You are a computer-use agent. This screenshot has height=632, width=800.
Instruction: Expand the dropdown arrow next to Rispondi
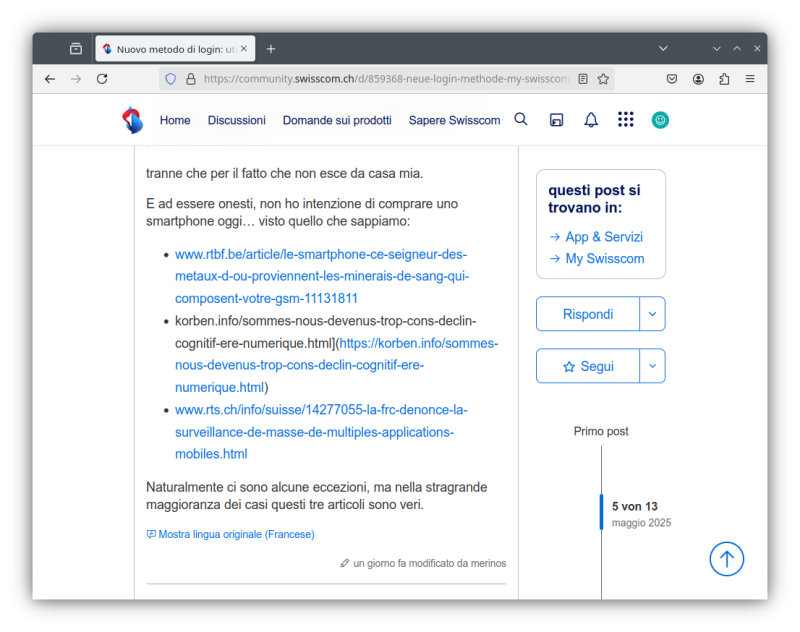click(653, 314)
